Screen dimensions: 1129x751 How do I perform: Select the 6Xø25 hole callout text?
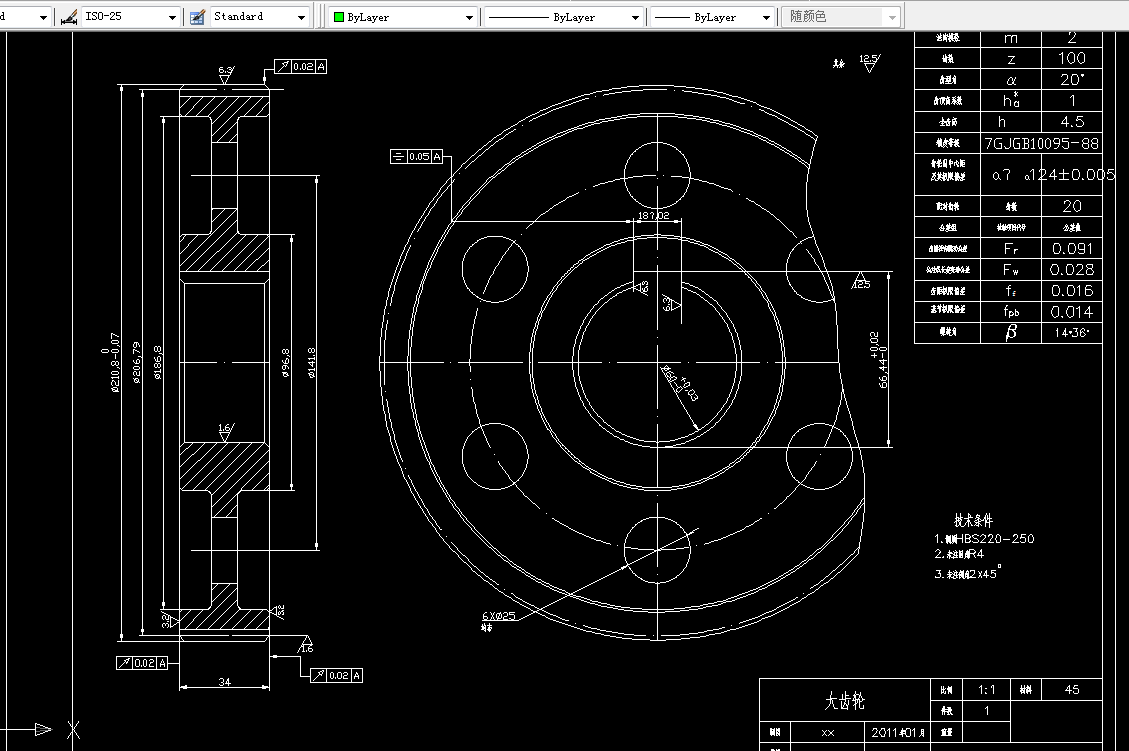pyautogui.click(x=498, y=616)
